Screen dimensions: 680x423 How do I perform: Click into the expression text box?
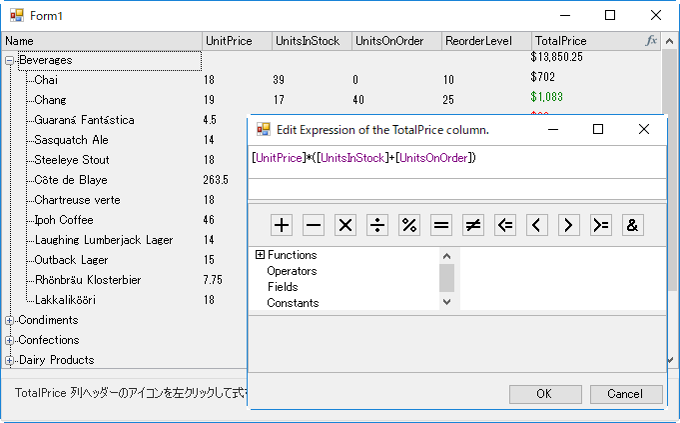tap(457, 162)
